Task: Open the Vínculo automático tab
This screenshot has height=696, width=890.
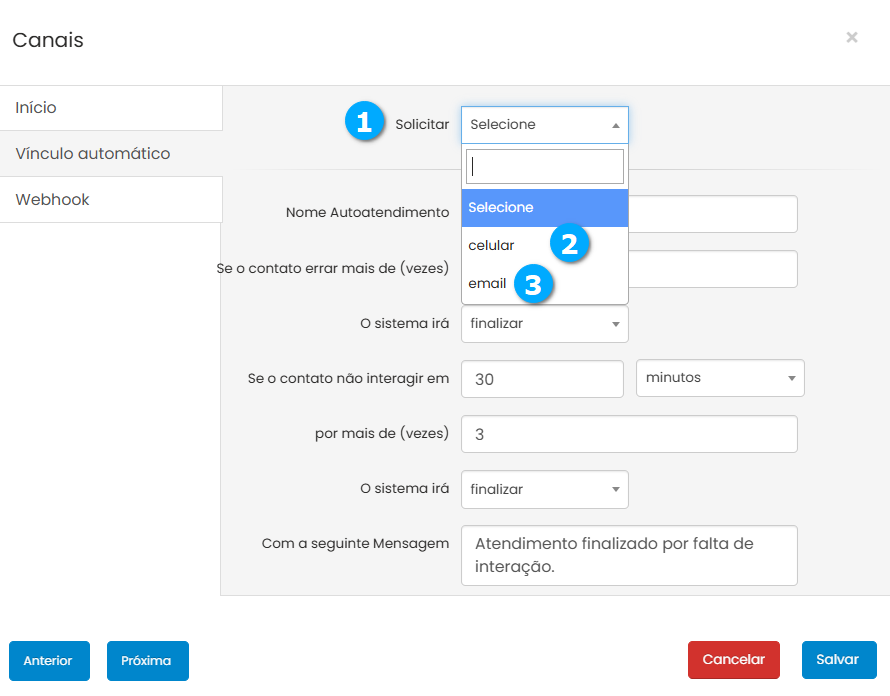Action: point(110,154)
